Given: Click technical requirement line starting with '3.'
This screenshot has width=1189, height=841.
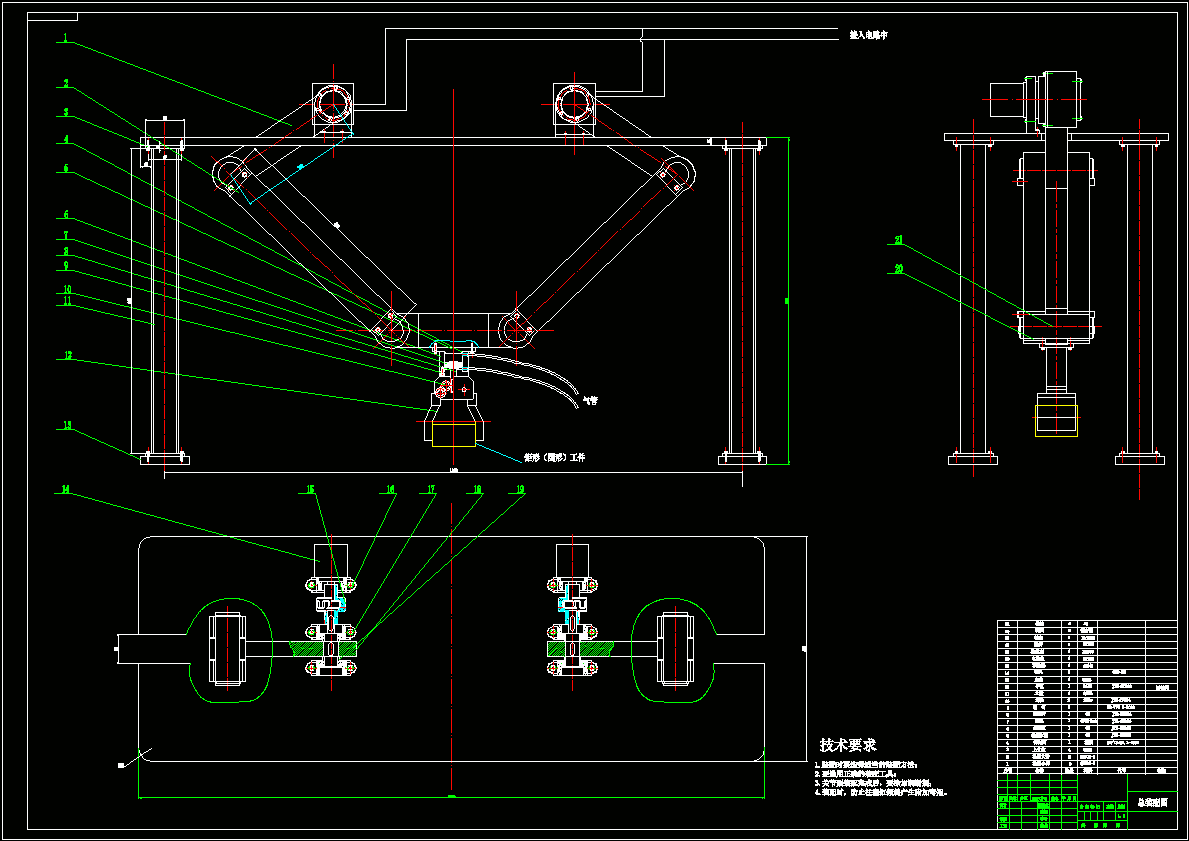Looking at the screenshot, I should click(x=873, y=783).
